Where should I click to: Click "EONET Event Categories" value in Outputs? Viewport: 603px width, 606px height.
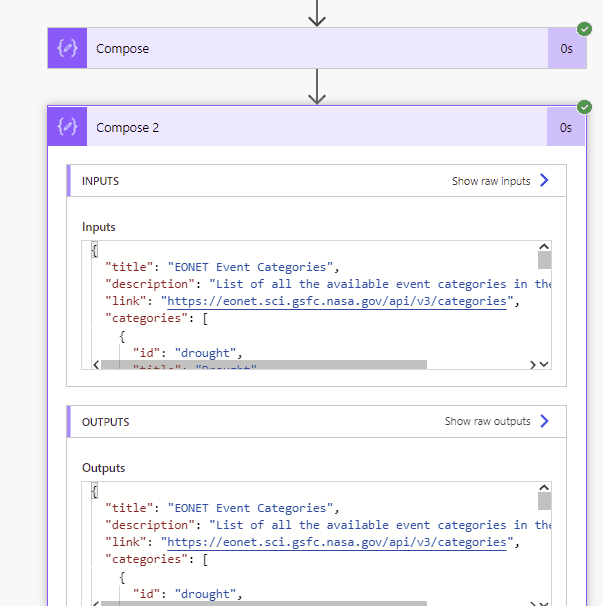pos(250,508)
